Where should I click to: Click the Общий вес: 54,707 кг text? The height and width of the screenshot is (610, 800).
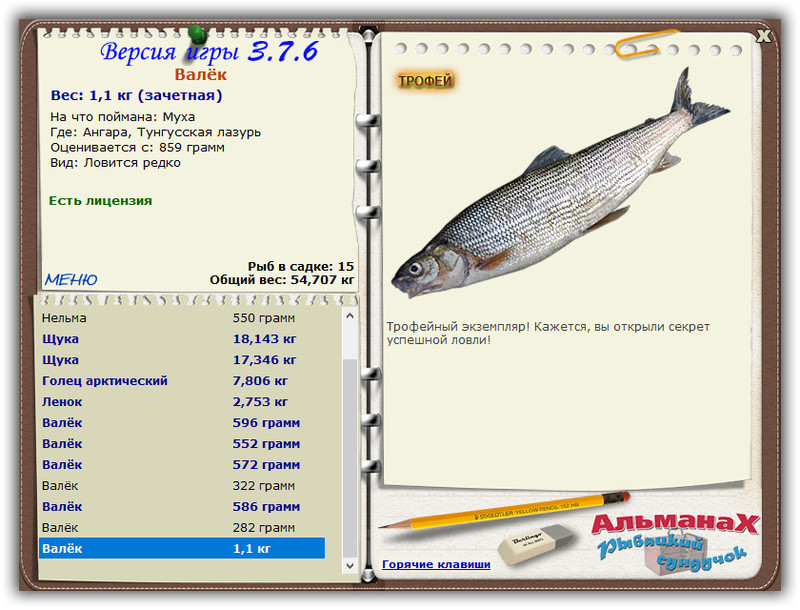click(x=282, y=279)
